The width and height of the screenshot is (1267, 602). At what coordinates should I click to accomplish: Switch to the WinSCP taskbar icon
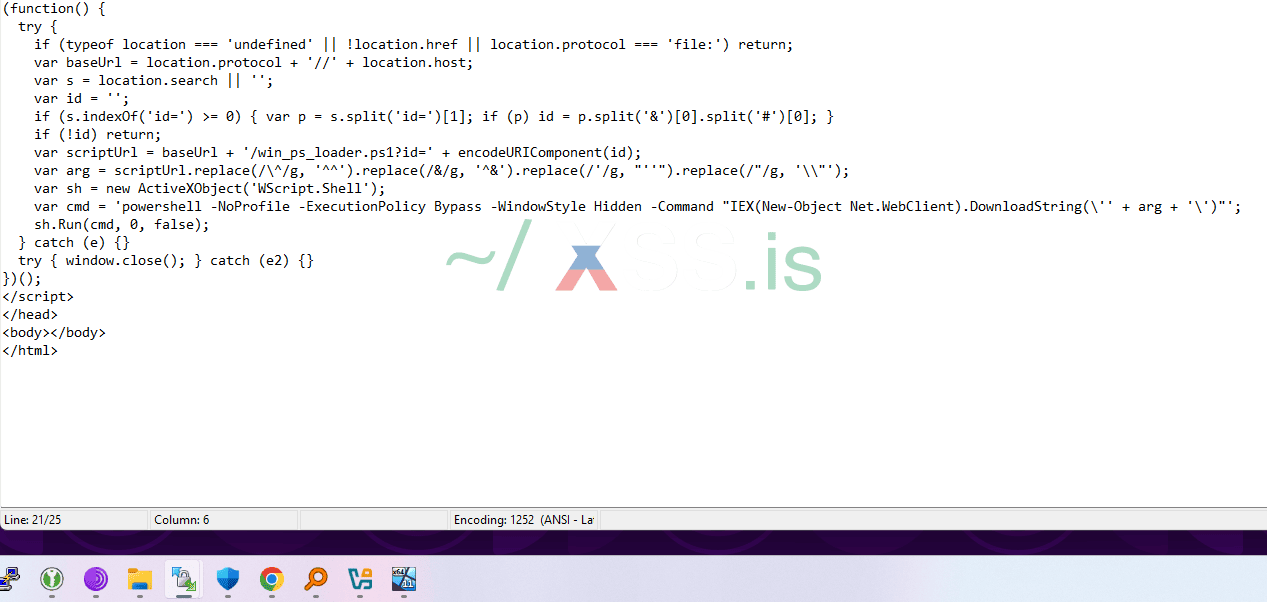(184, 578)
